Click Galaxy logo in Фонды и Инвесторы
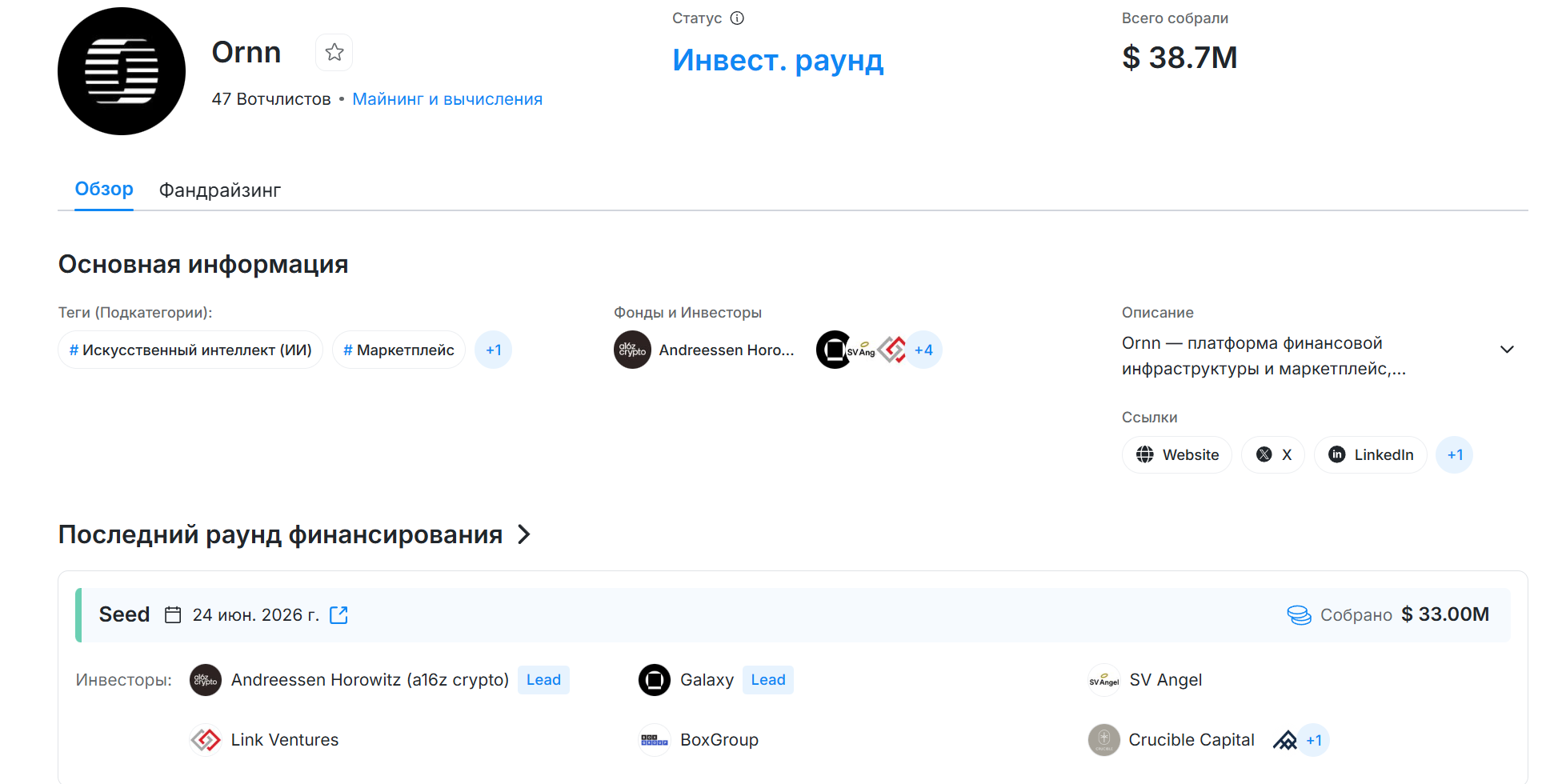1542x784 pixels. click(x=833, y=350)
